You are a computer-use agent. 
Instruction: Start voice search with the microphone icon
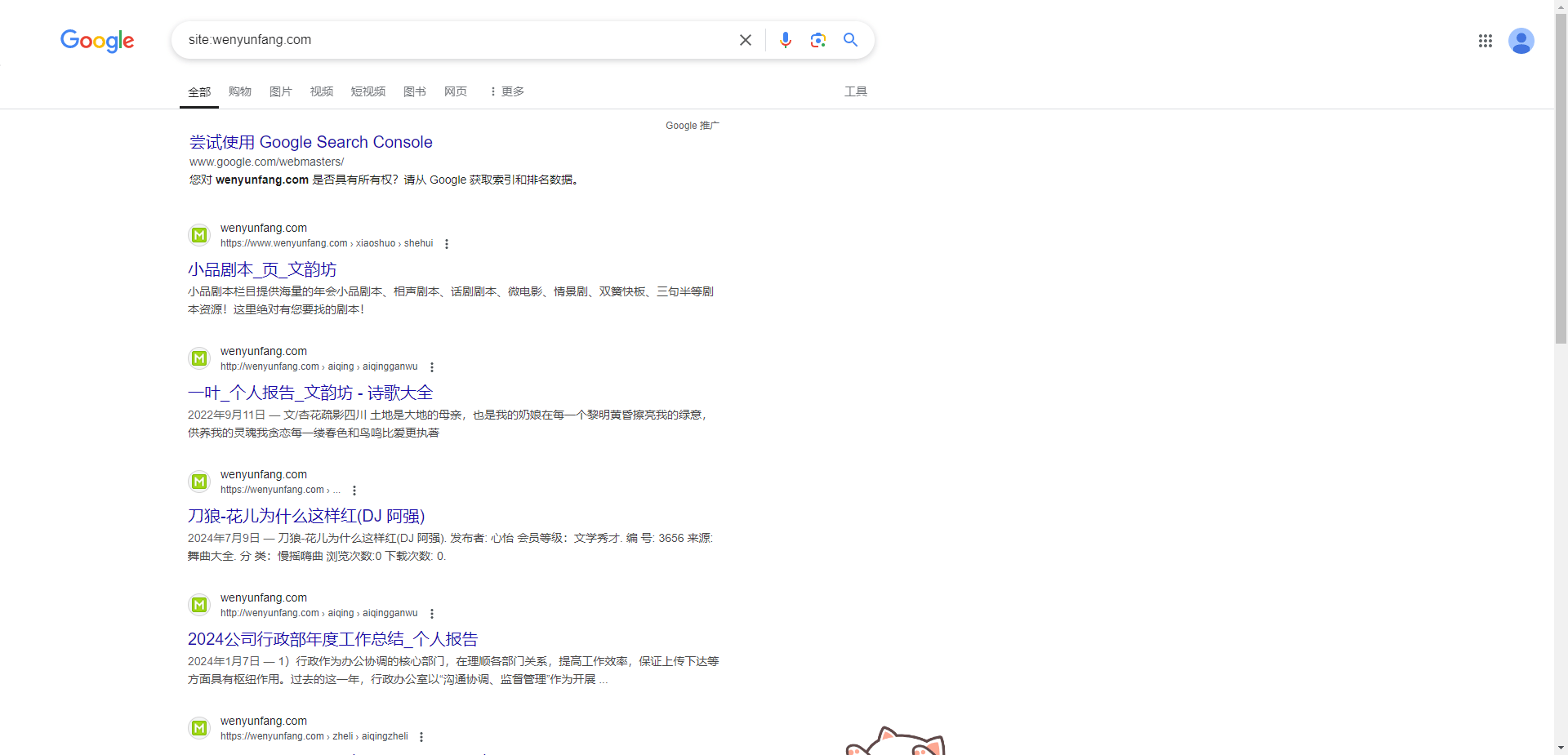click(785, 40)
